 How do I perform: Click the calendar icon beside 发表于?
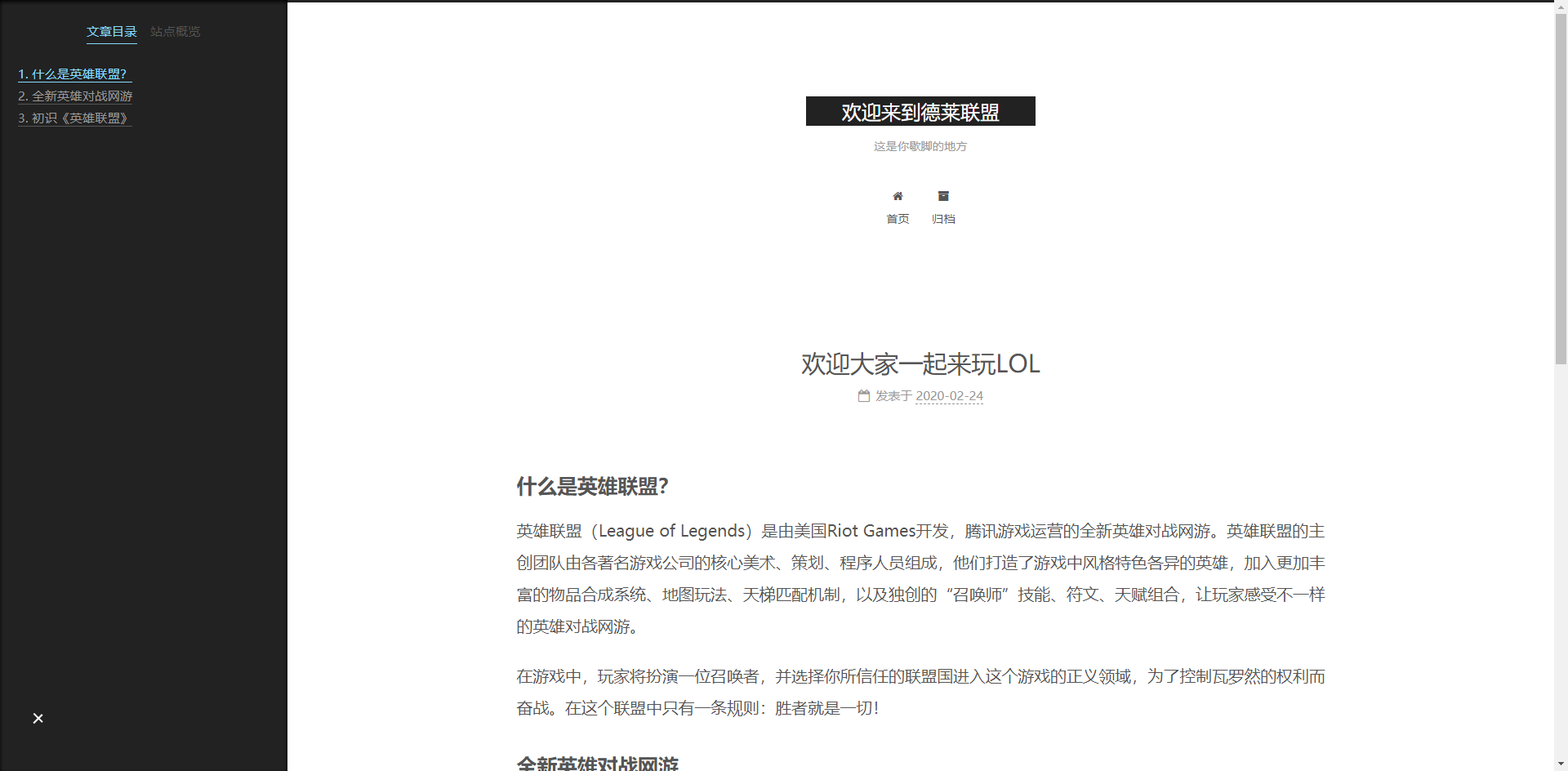point(864,396)
